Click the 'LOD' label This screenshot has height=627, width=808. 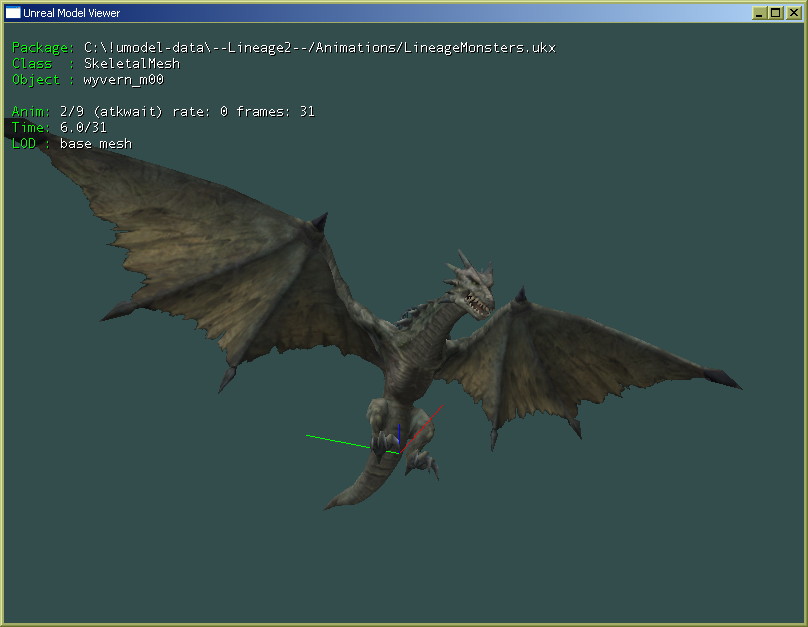pos(24,143)
